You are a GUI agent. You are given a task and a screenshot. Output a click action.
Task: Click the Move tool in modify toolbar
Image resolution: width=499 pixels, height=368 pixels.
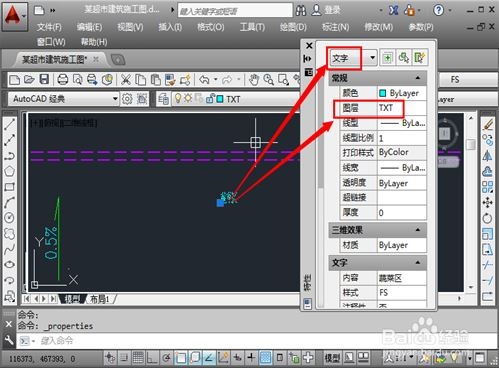pyautogui.click(x=488, y=202)
